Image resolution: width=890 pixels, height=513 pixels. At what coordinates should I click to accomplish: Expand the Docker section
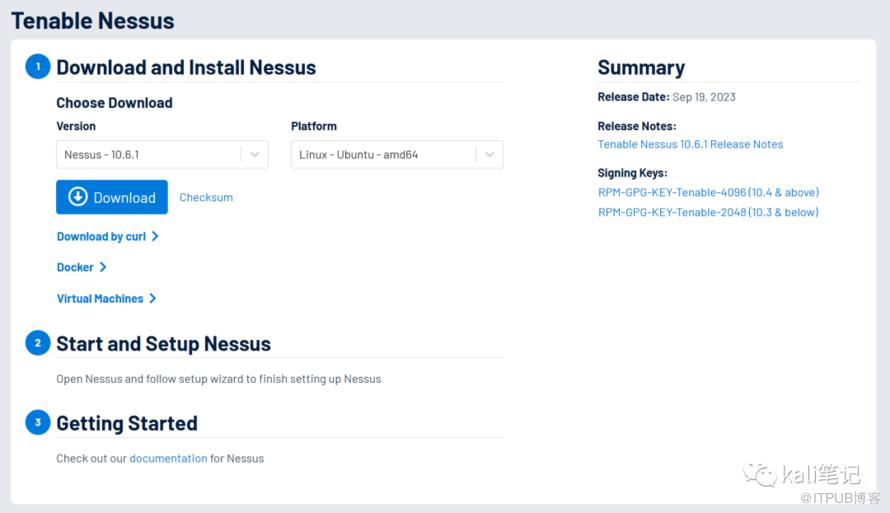click(81, 267)
